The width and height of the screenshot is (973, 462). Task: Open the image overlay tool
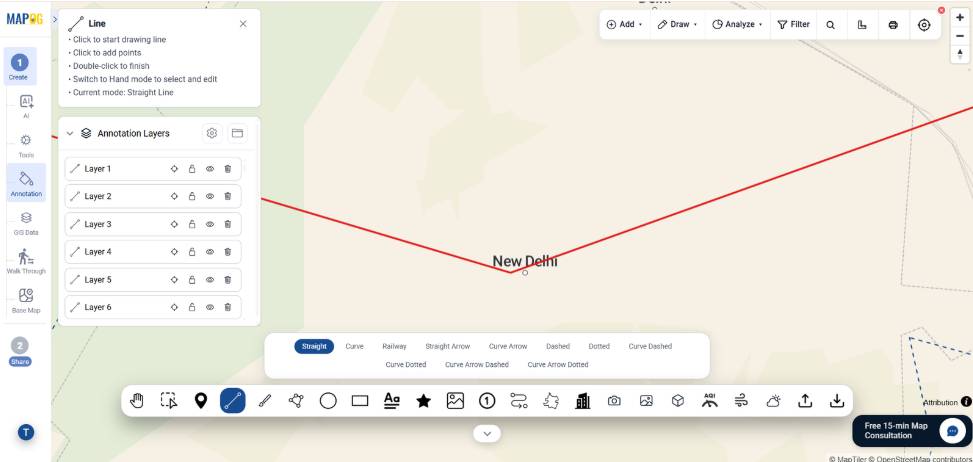(x=455, y=401)
